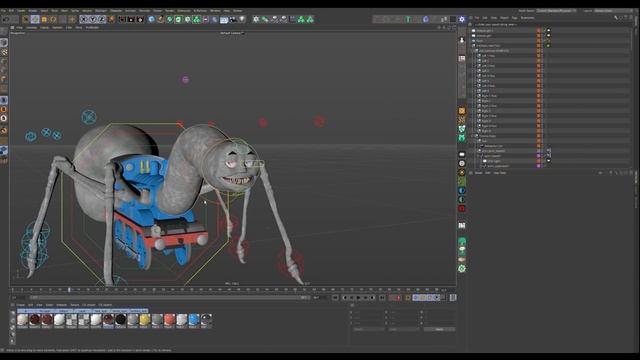Image resolution: width=640 pixels, height=360 pixels.
Task: Click the Light object icon
Action: coord(242,19)
